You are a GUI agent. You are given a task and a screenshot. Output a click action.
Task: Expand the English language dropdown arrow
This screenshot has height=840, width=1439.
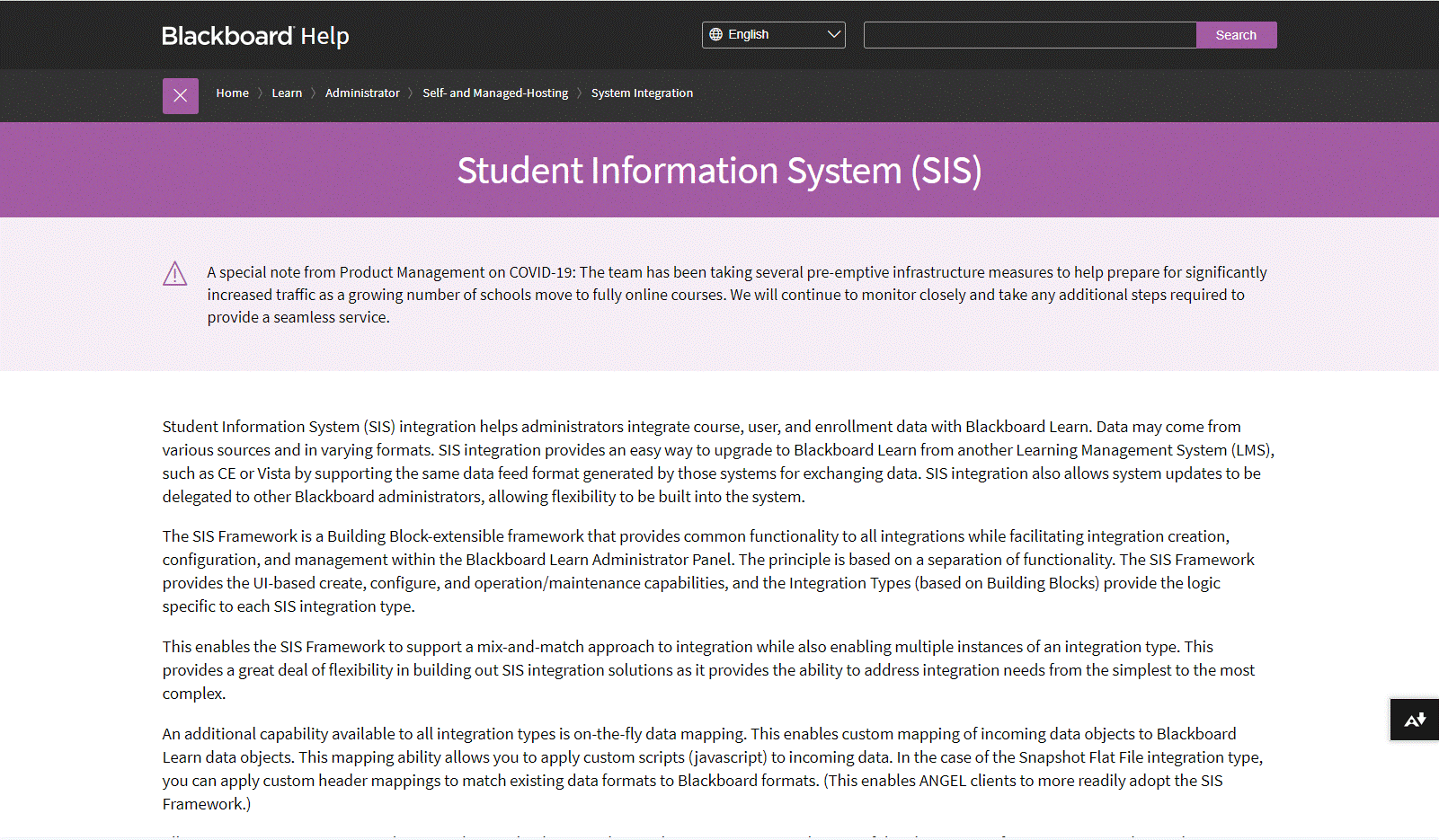pos(834,35)
